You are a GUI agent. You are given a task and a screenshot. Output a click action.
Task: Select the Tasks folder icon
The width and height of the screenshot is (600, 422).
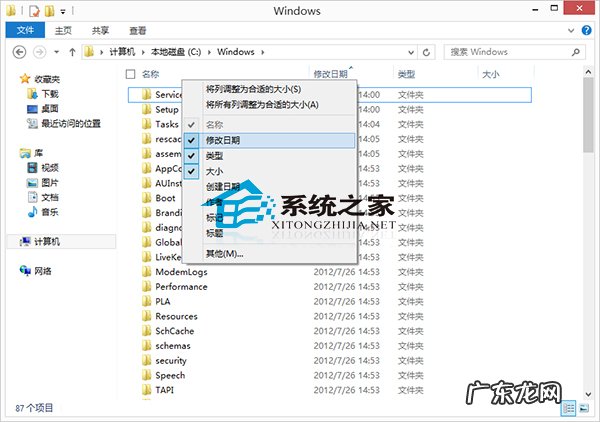147,124
